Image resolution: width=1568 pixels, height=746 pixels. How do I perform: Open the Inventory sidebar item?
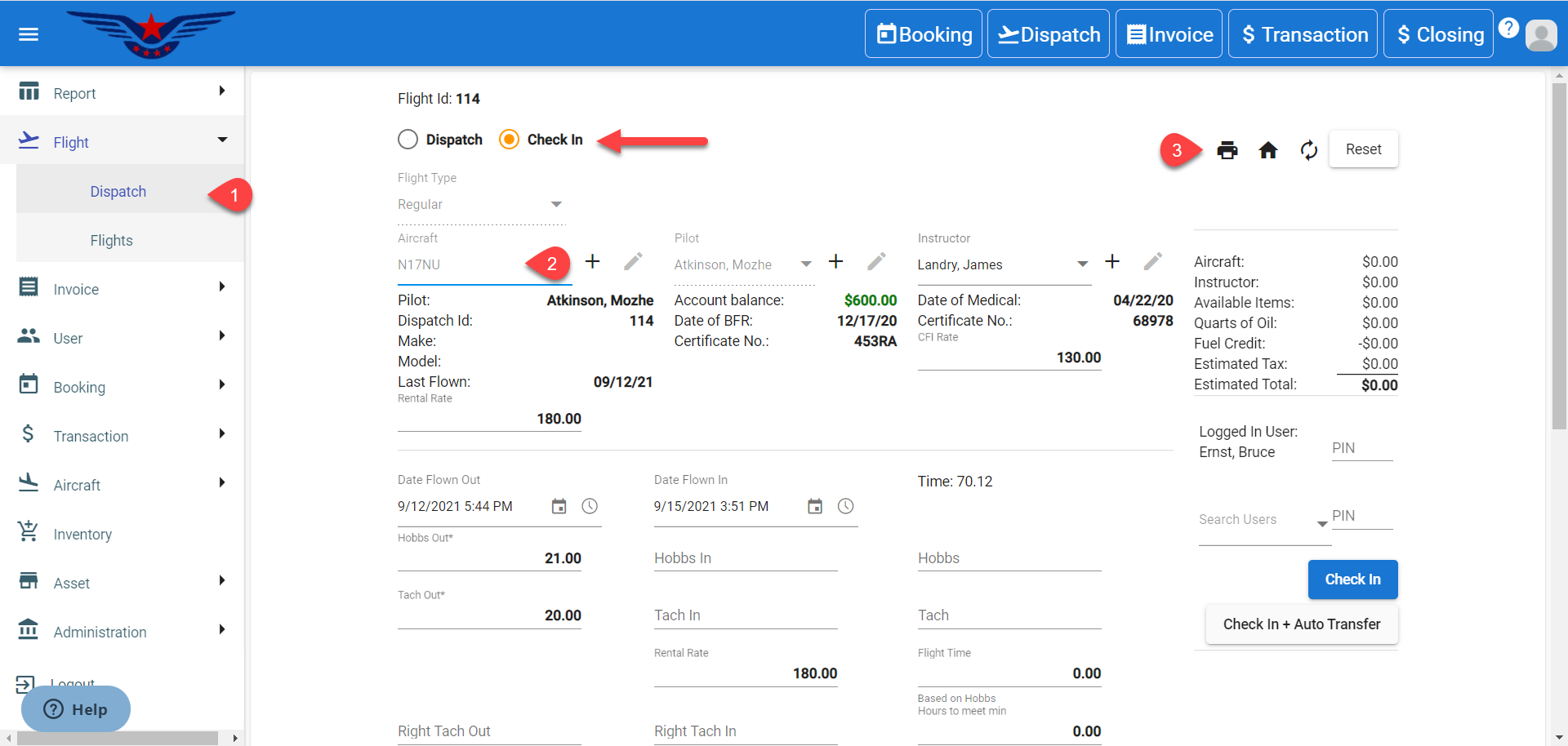pyautogui.click(x=82, y=535)
